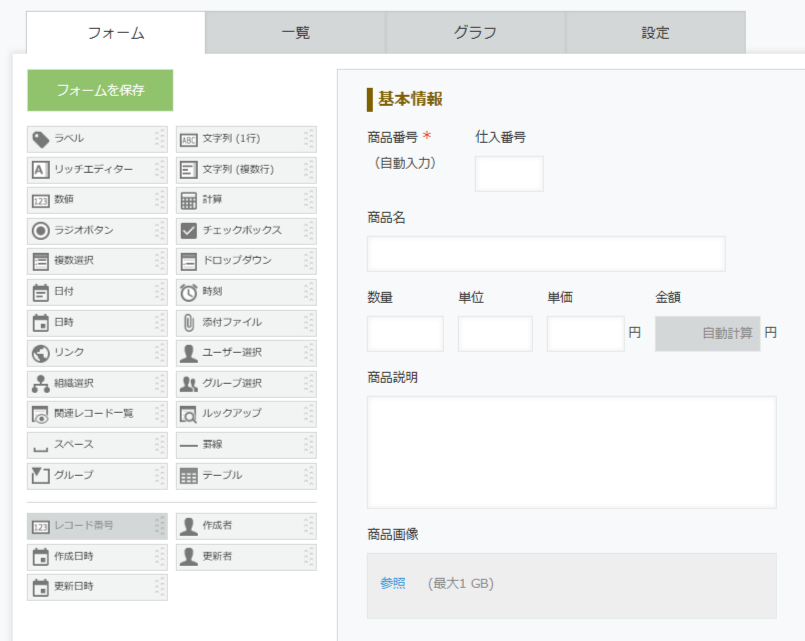Click the 文字列 (複数行) field icon

(188, 170)
